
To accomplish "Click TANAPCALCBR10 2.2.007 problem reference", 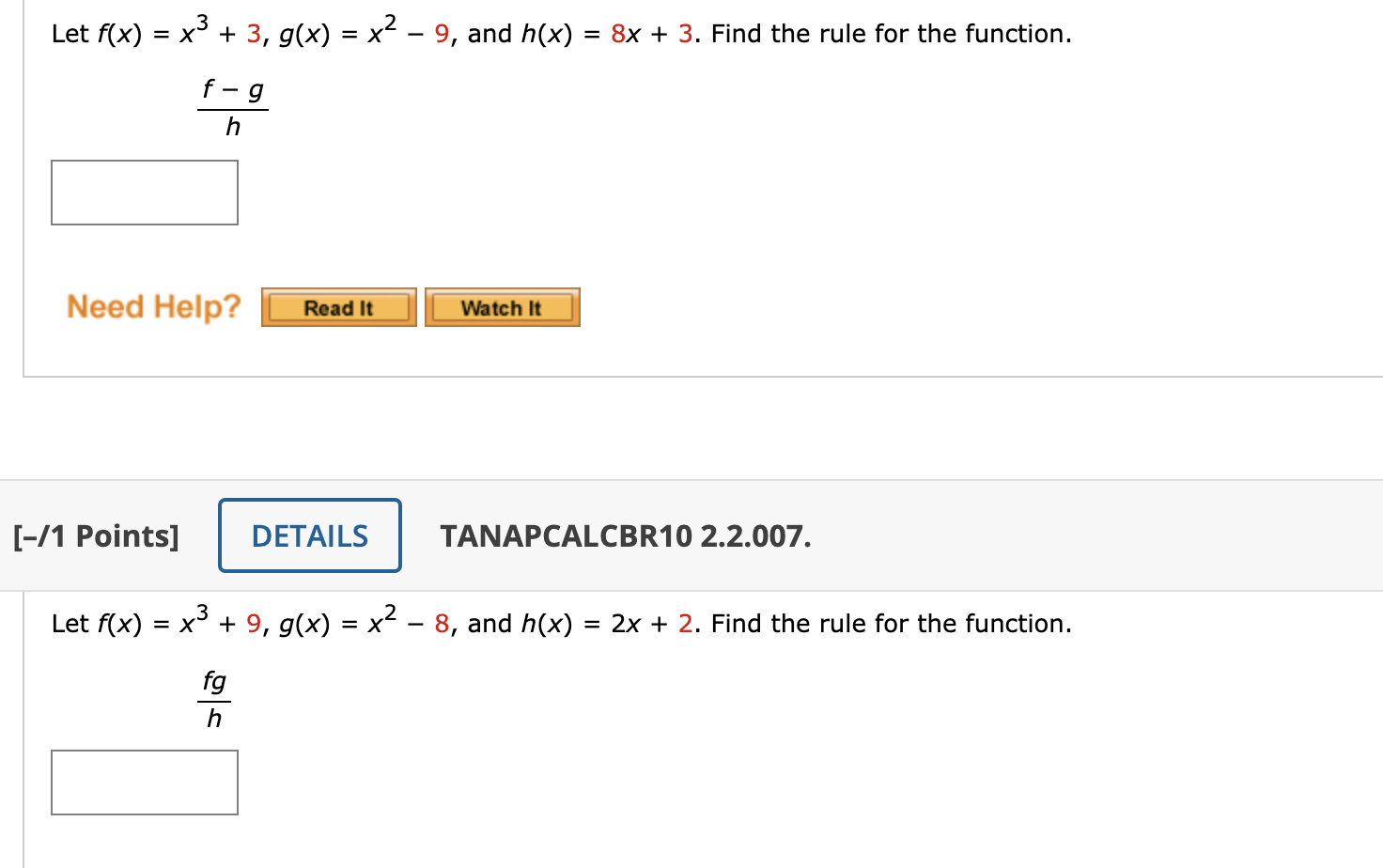I will pos(626,535).
